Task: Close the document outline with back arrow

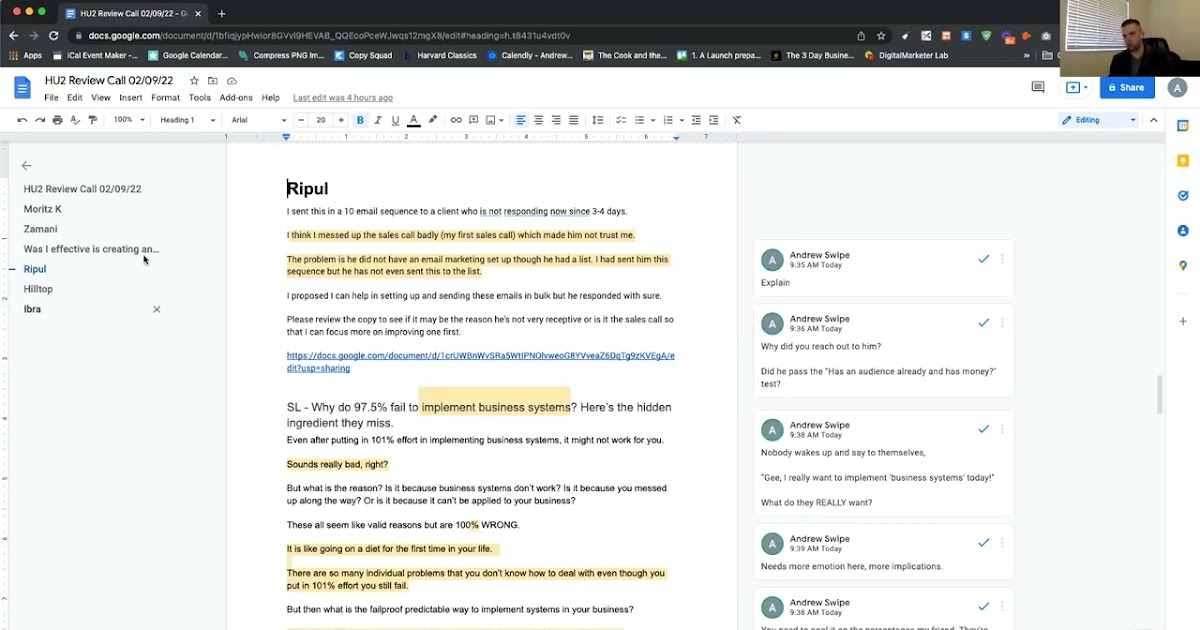Action: (27, 166)
